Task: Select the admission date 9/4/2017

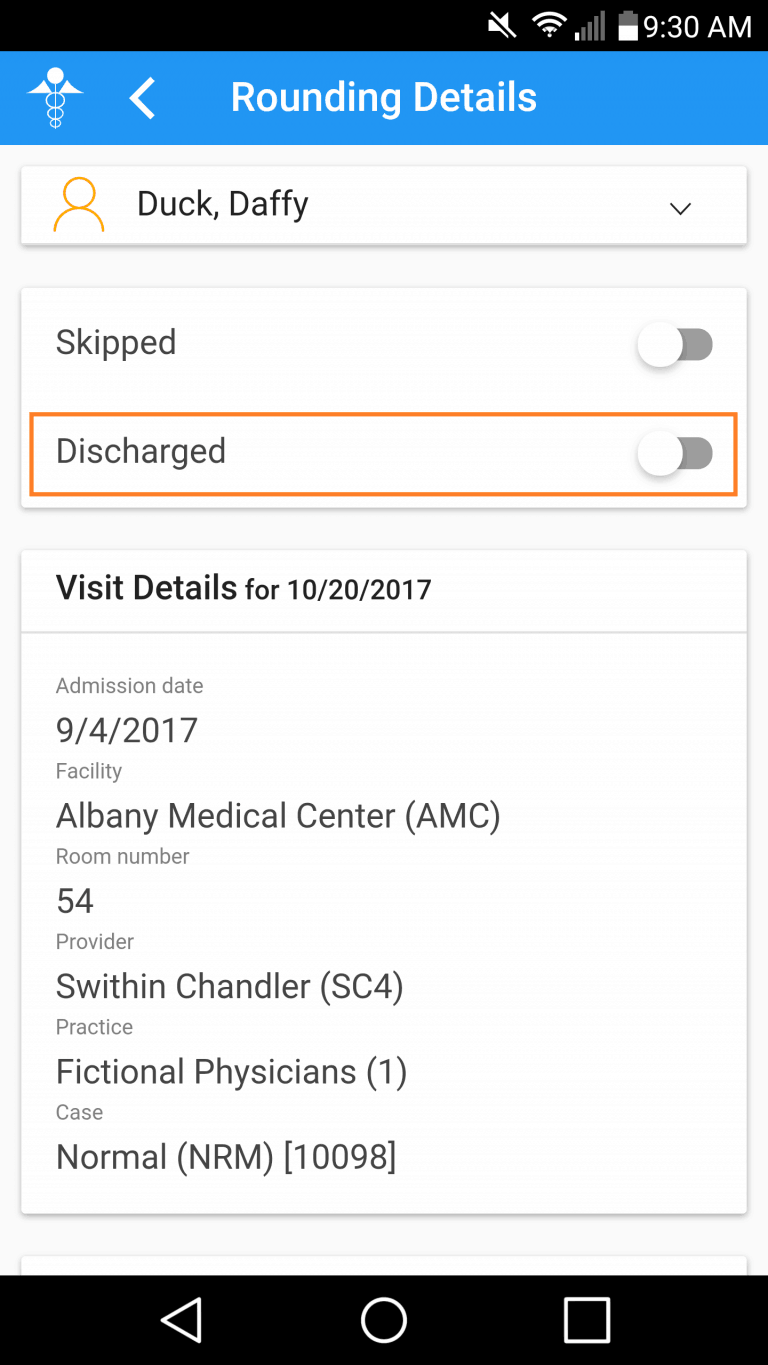Action: click(127, 730)
